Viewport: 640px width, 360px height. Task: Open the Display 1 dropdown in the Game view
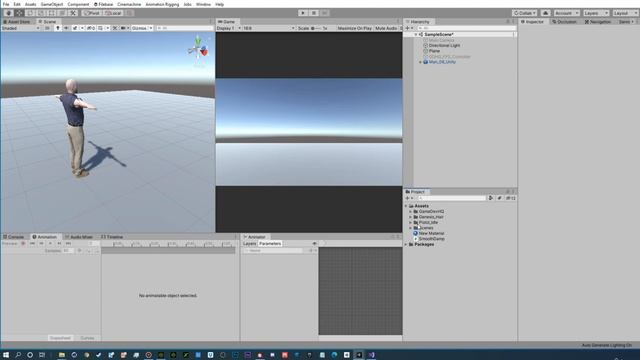[x=229, y=28]
